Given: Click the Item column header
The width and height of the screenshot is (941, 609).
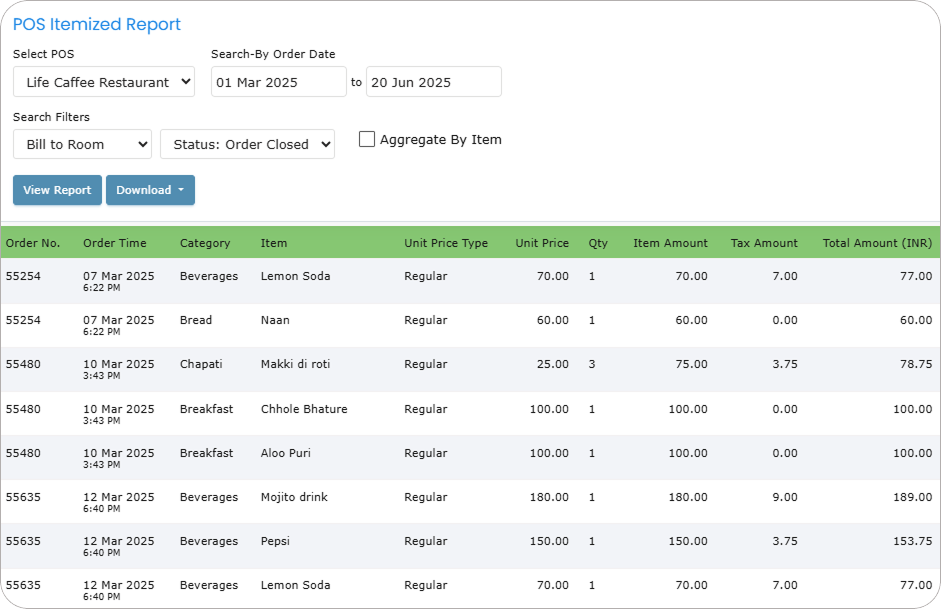Looking at the screenshot, I should pos(273,242).
